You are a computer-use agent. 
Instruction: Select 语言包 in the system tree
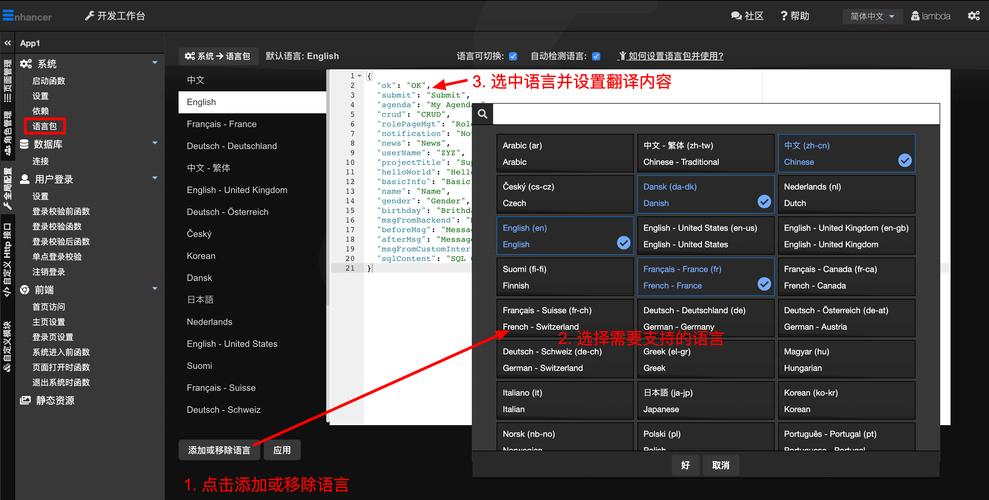click(45, 126)
